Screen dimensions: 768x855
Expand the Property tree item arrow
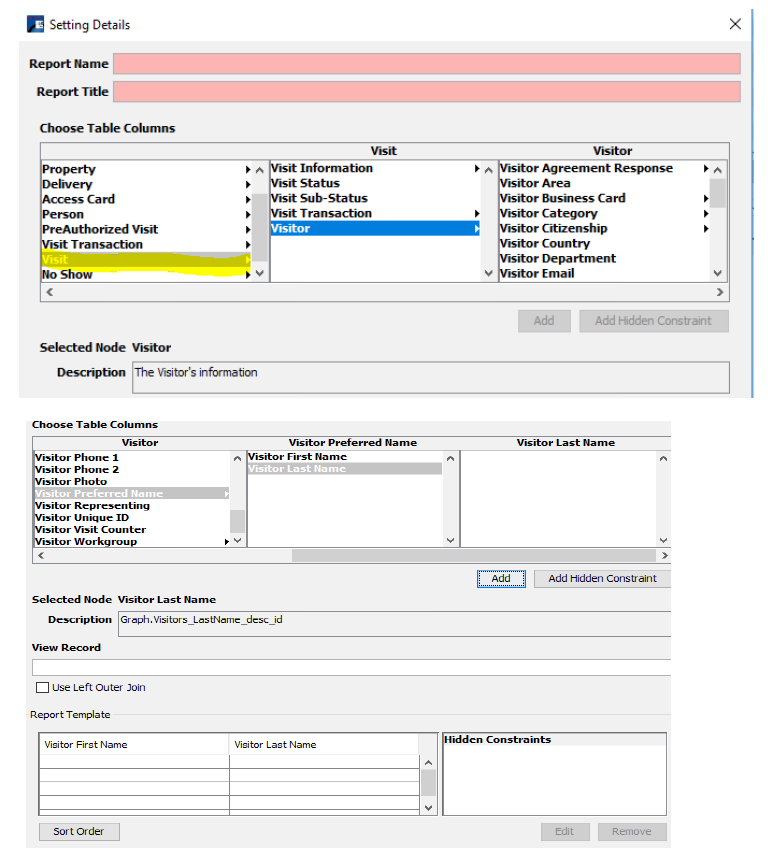248,170
